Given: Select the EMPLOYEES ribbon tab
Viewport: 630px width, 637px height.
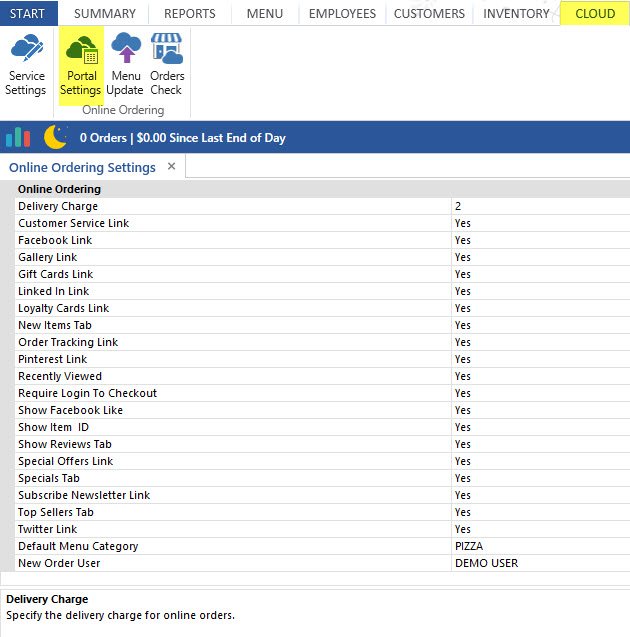Looking at the screenshot, I should [342, 13].
